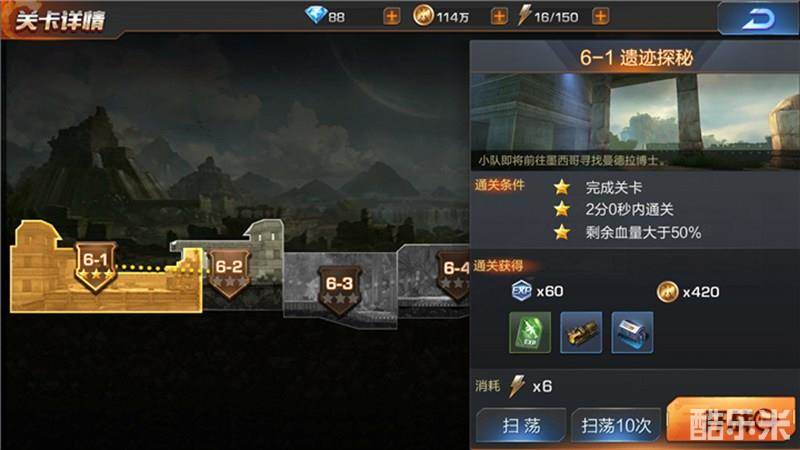Select the green EXP card reward icon
The width and height of the screenshot is (800, 450).
click(530, 333)
